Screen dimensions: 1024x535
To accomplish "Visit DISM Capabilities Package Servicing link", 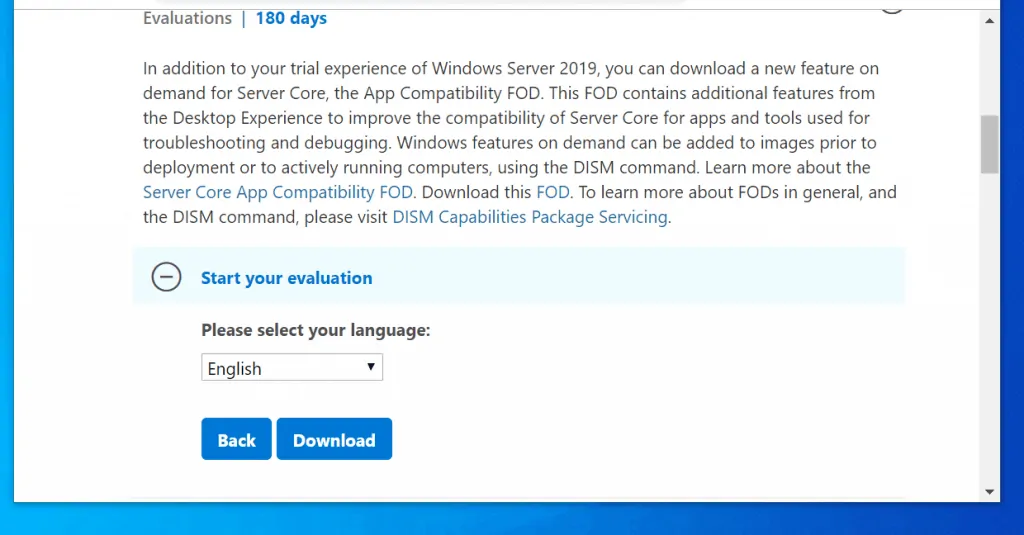I will point(529,217).
